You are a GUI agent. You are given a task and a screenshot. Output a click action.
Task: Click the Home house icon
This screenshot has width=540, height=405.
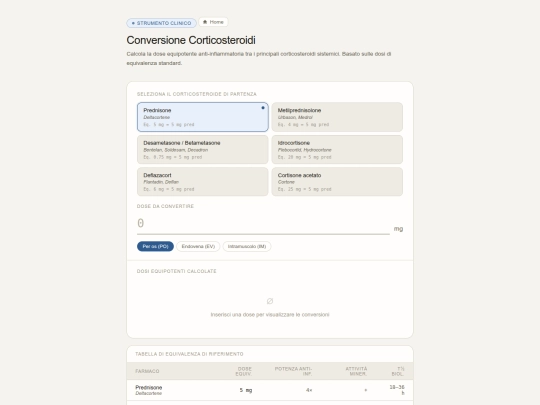205,22
